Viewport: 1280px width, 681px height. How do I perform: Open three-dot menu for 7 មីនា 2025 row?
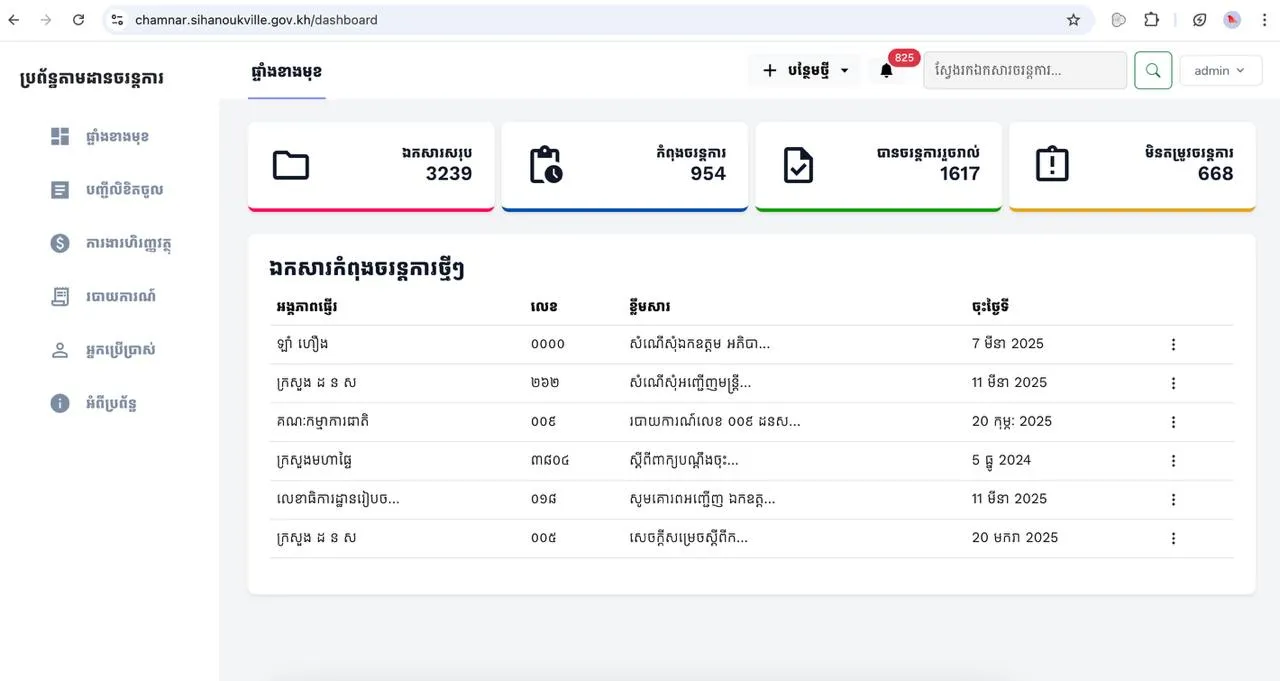click(1173, 344)
